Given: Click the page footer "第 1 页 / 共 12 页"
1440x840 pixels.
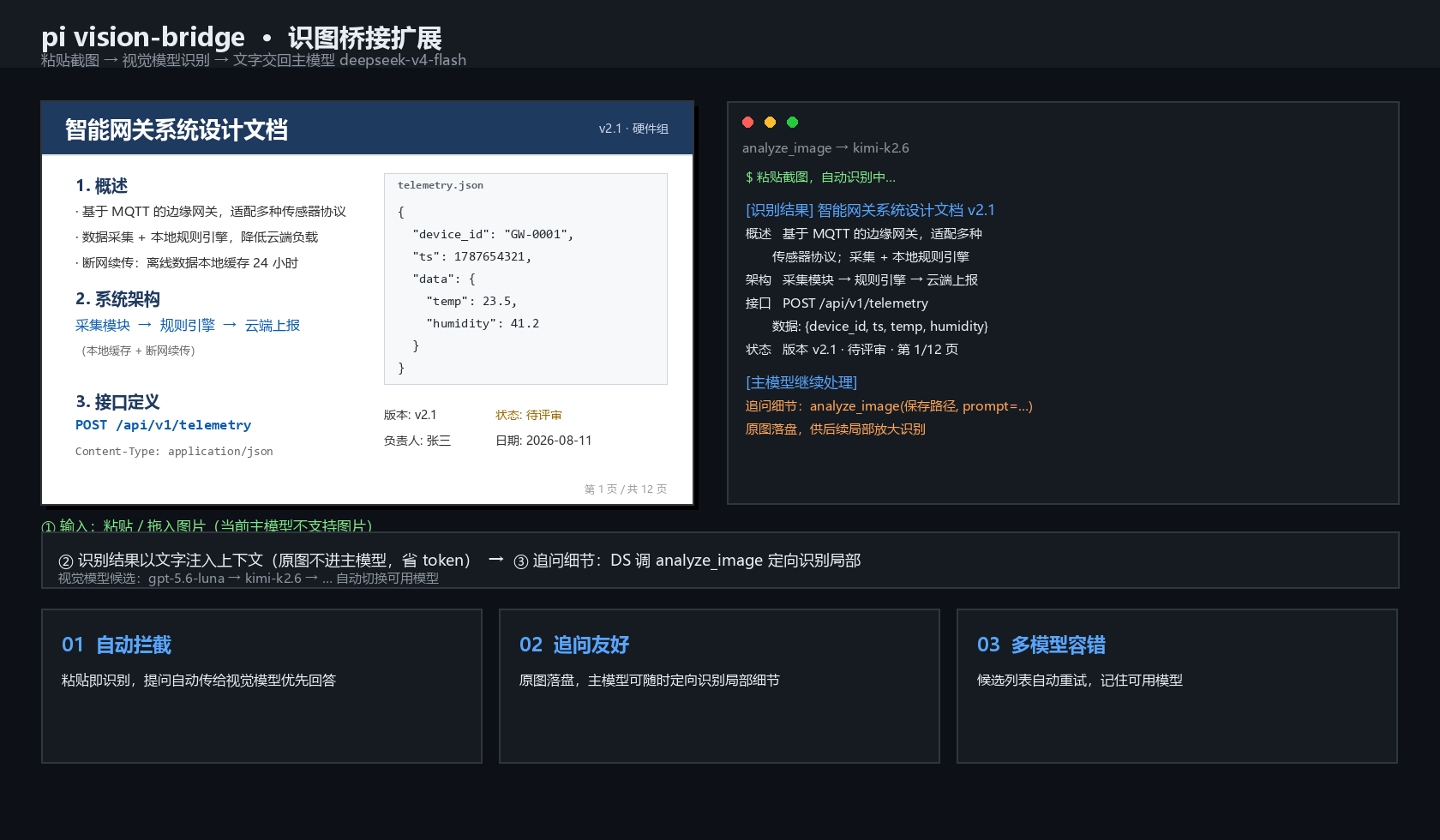Looking at the screenshot, I should [626, 489].
